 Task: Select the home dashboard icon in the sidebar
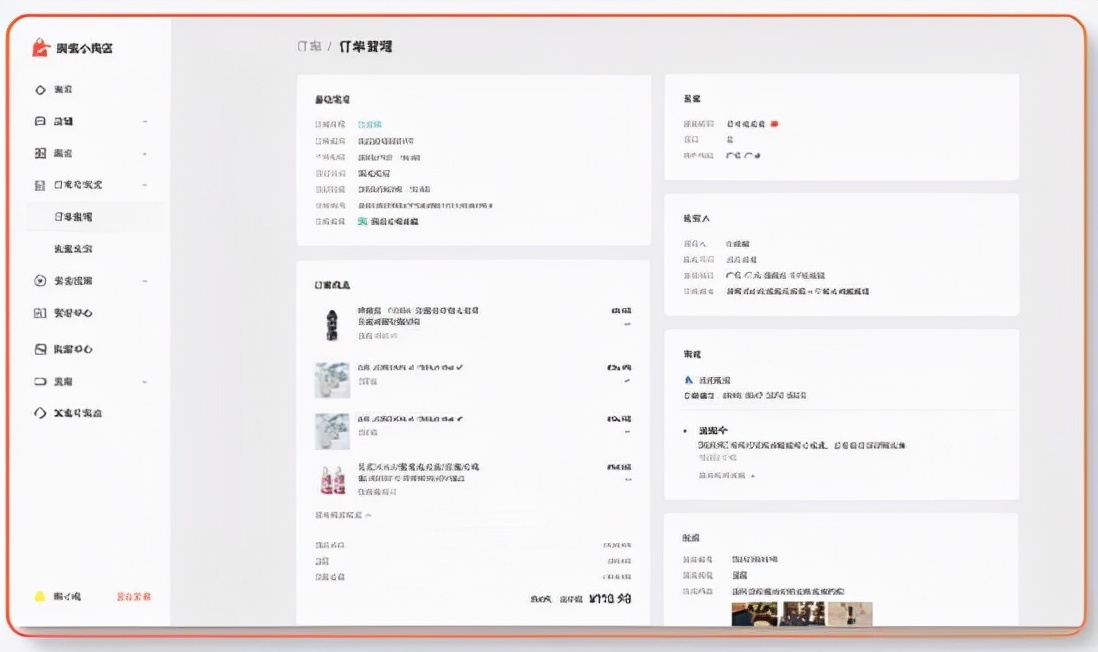click(x=38, y=88)
